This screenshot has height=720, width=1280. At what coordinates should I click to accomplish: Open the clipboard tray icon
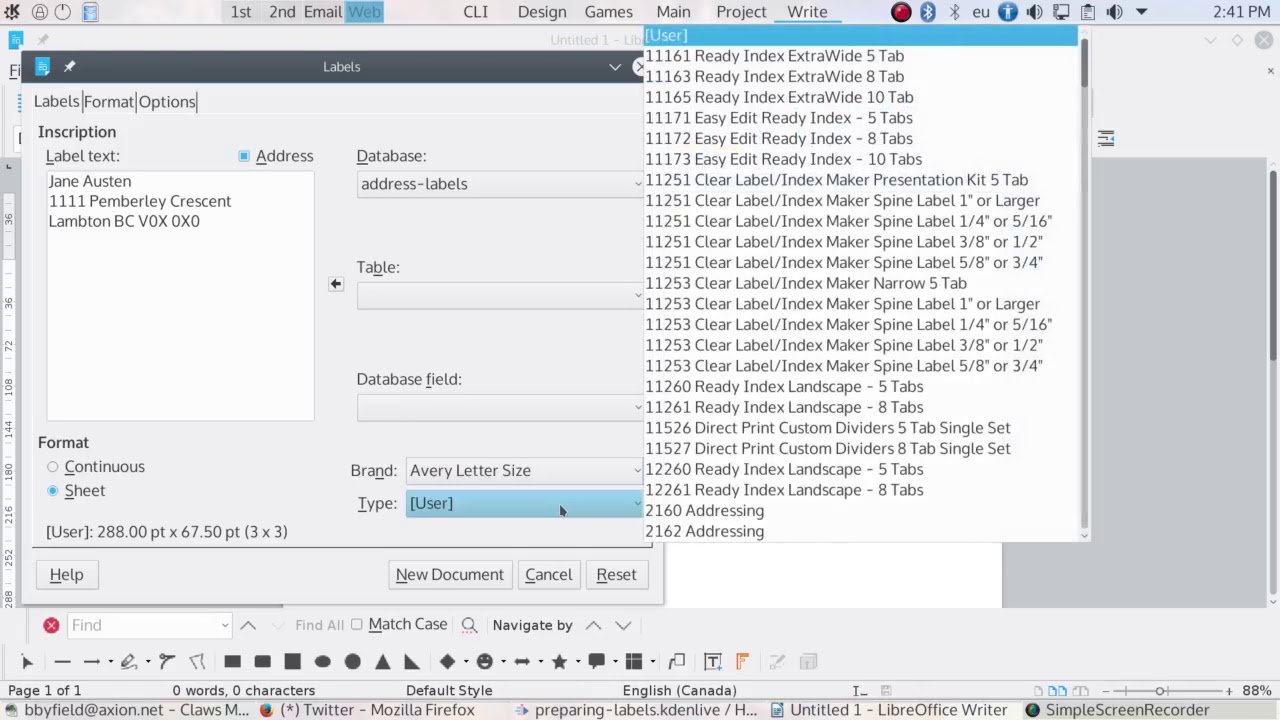click(x=1088, y=12)
